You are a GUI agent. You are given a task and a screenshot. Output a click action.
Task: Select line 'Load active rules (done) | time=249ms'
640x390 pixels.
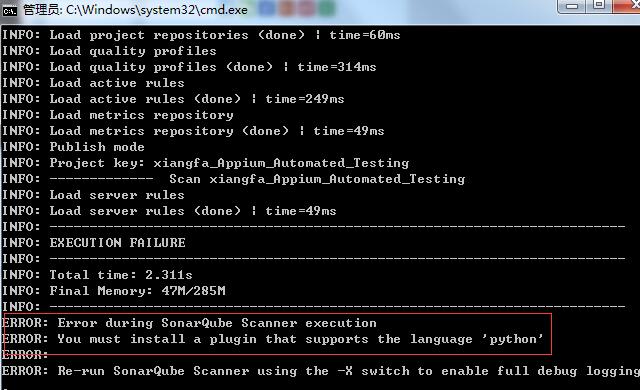point(173,99)
